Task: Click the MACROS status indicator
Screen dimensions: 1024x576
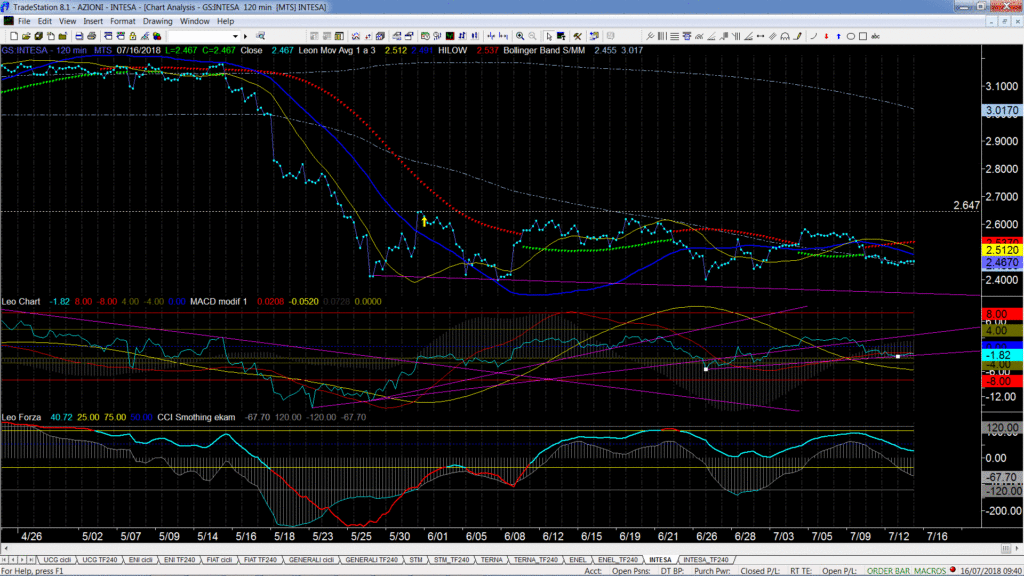Action: click(930, 571)
